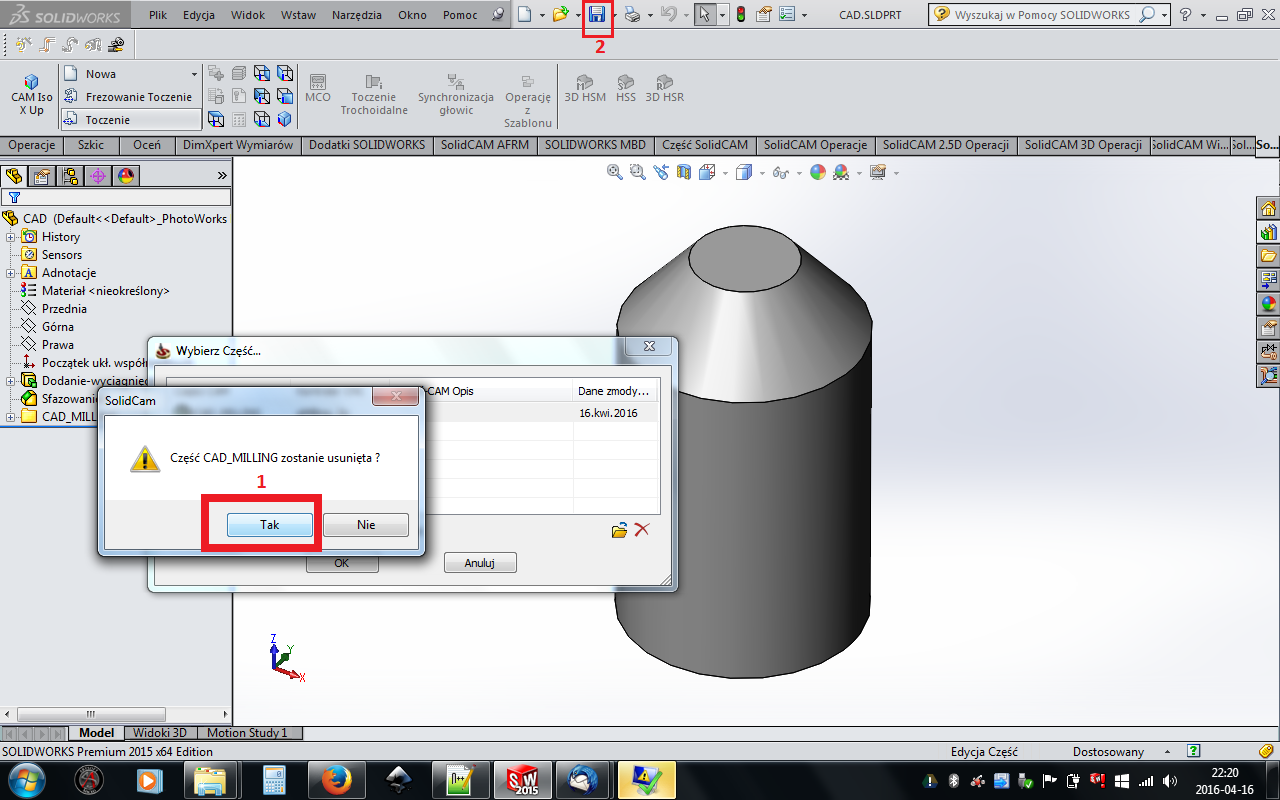The height and width of the screenshot is (800, 1280).
Task: Select the Toczenie option
Action: click(131, 120)
